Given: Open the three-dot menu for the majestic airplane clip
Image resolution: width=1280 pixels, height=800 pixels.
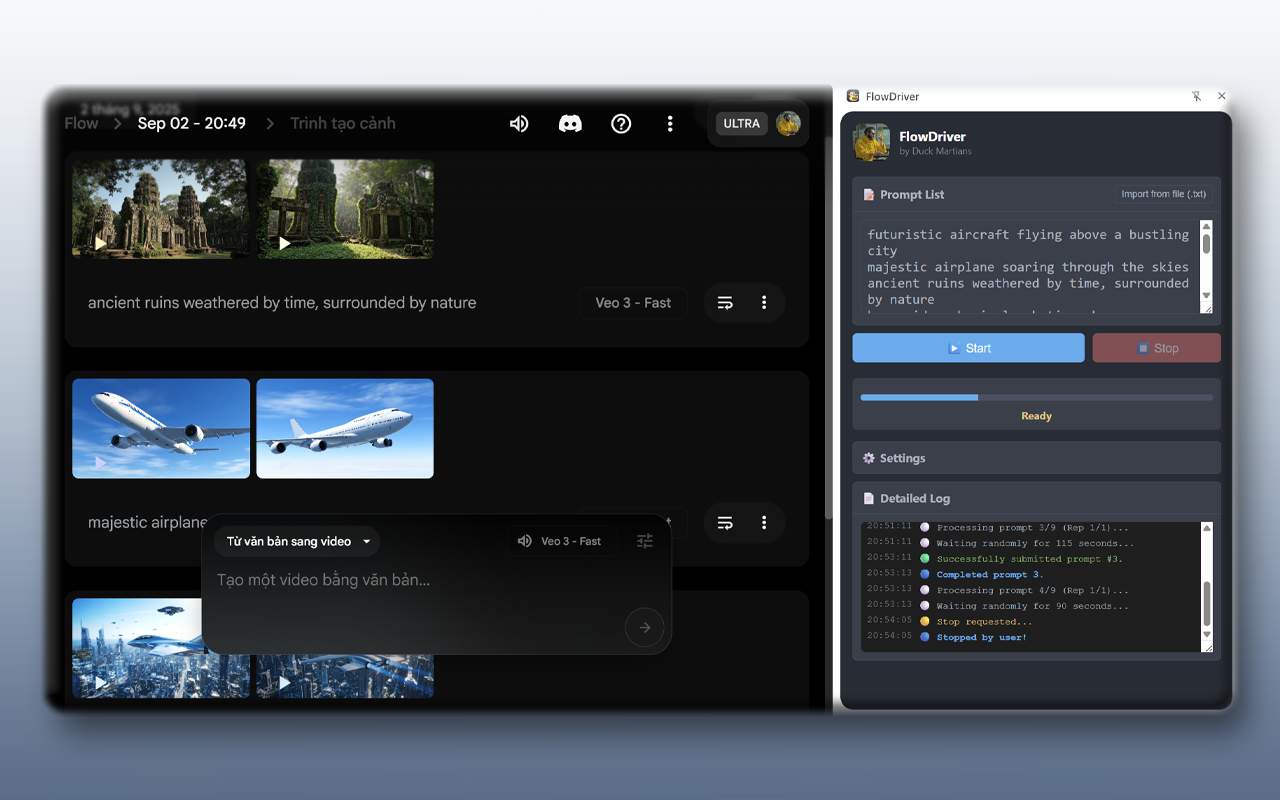Looking at the screenshot, I should click(764, 522).
